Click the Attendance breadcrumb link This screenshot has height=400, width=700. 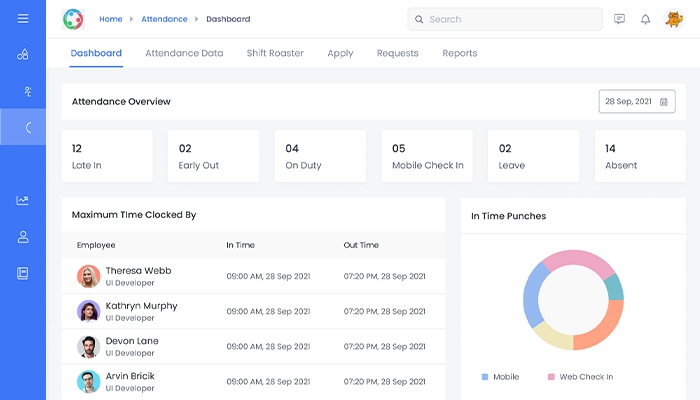click(163, 19)
